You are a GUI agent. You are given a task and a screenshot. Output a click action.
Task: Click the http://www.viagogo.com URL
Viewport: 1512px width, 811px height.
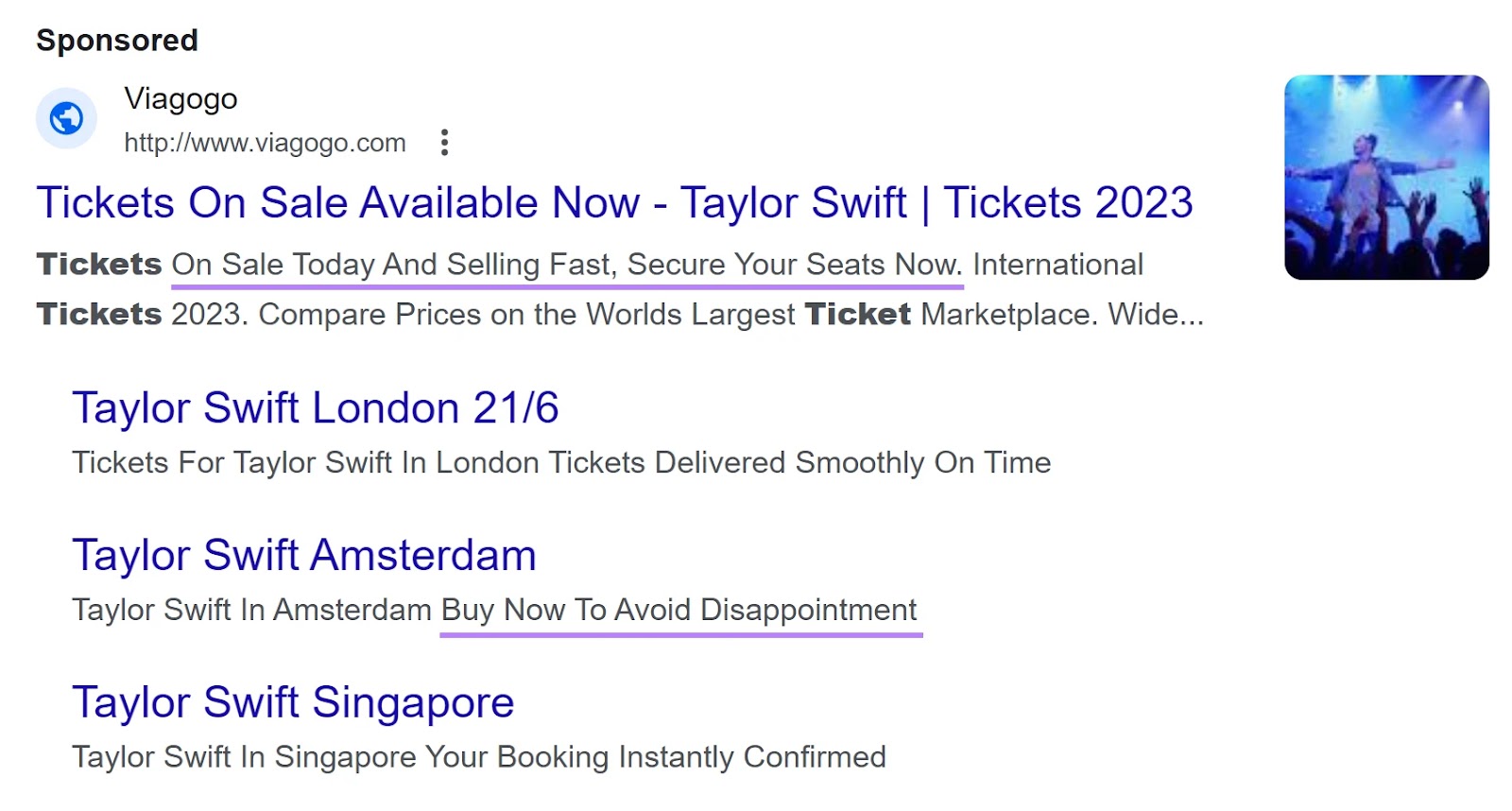[265, 142]
